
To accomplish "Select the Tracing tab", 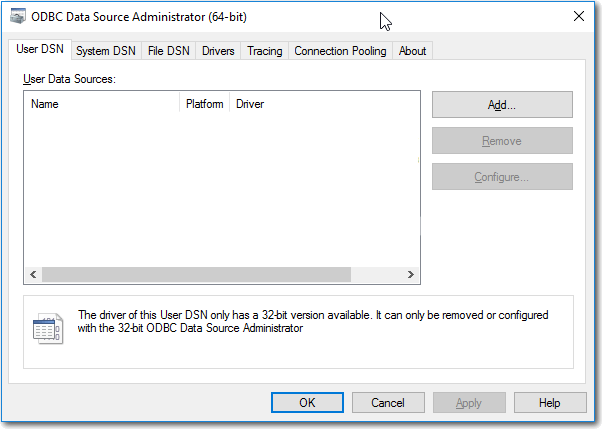I will [265, 51].
